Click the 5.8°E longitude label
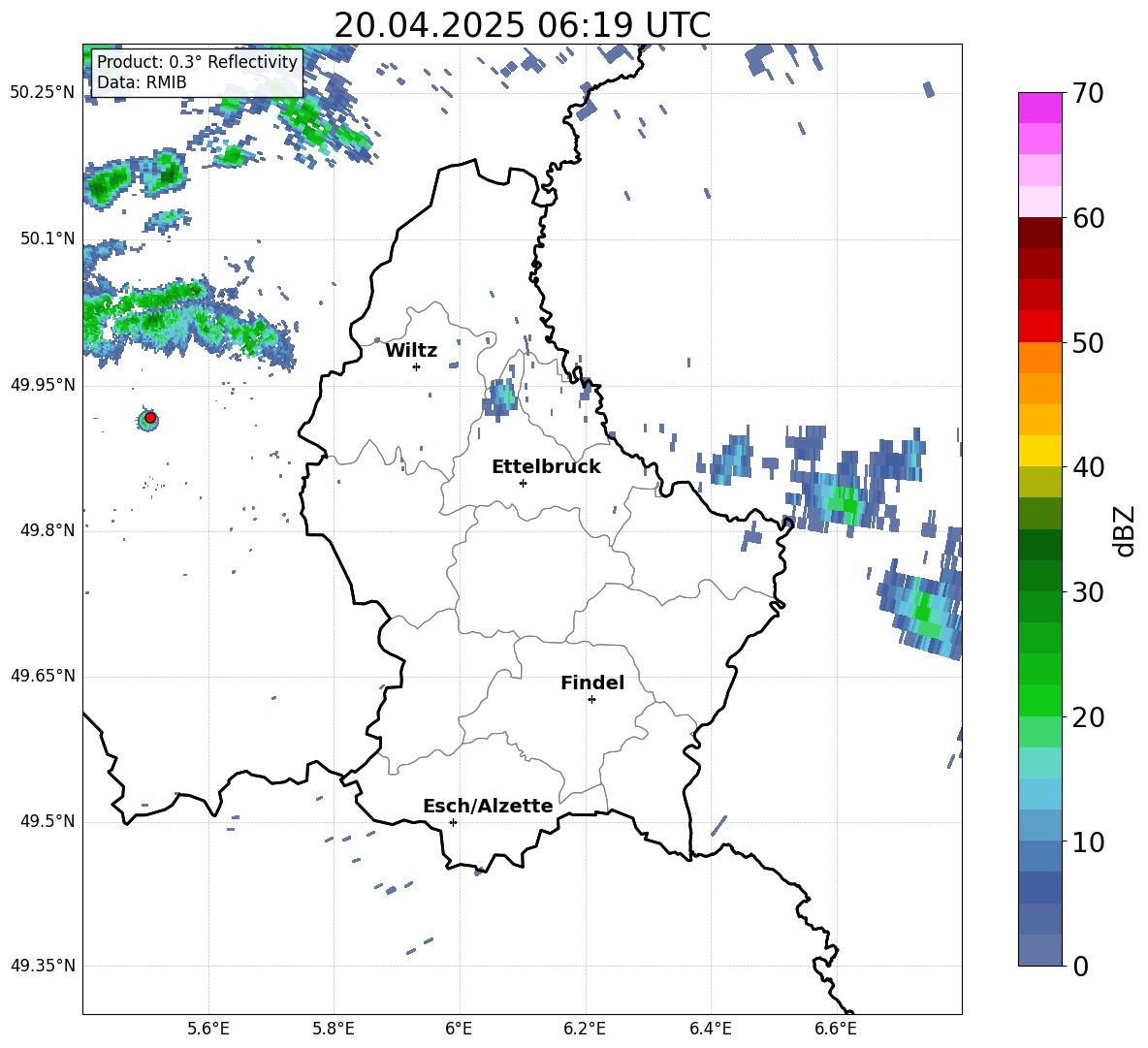 [x=334, y=1029]
